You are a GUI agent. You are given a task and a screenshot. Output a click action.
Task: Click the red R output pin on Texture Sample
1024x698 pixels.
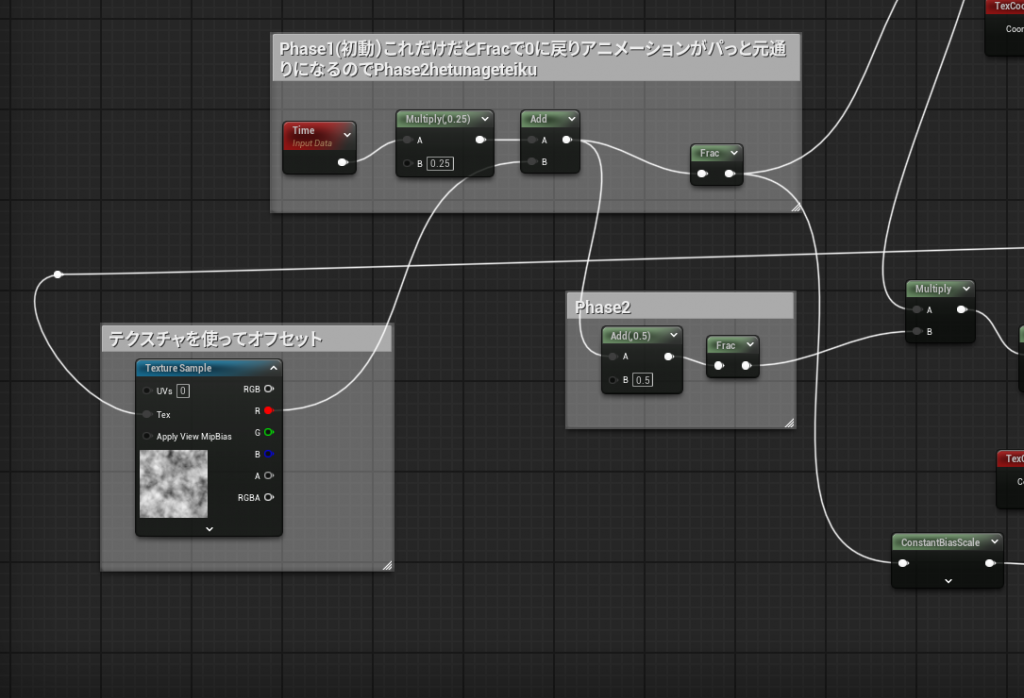pyautogui.click(x=268, y=410)
